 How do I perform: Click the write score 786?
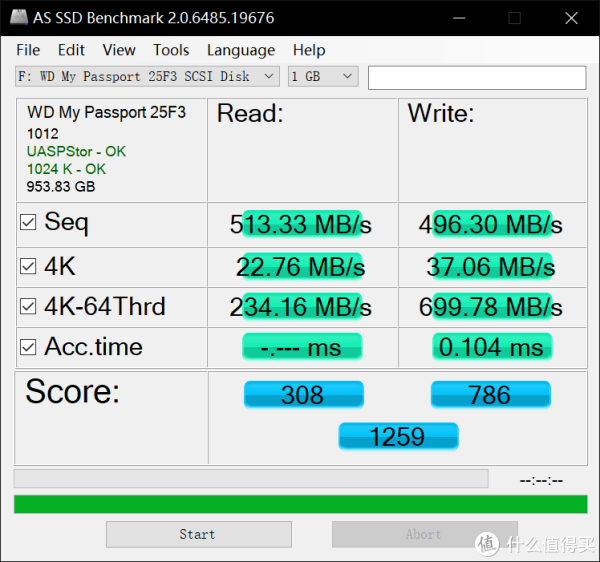491,395
